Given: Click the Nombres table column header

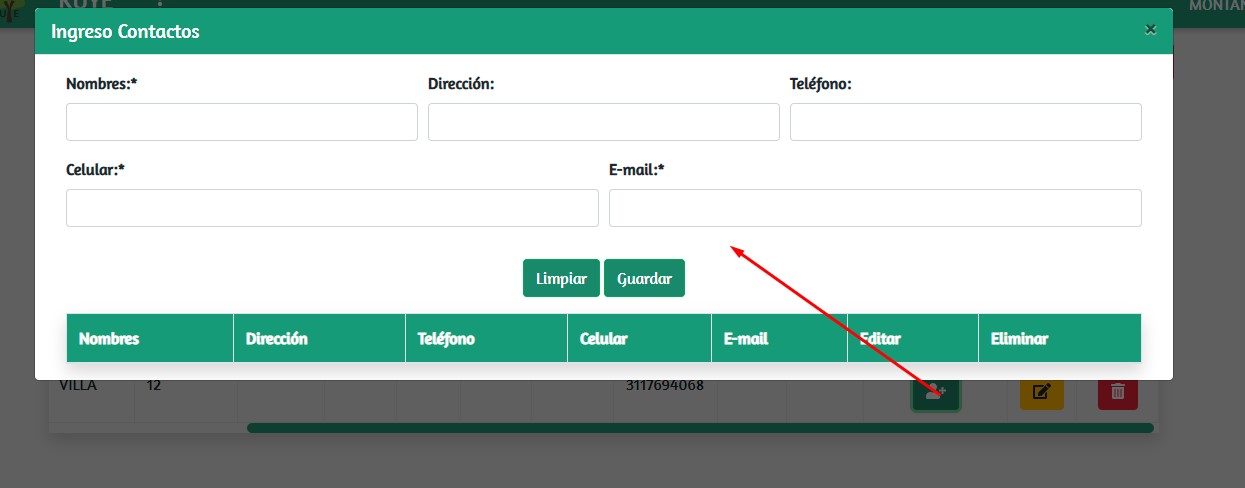Looking at the screenshot, I should click(109, 338).
